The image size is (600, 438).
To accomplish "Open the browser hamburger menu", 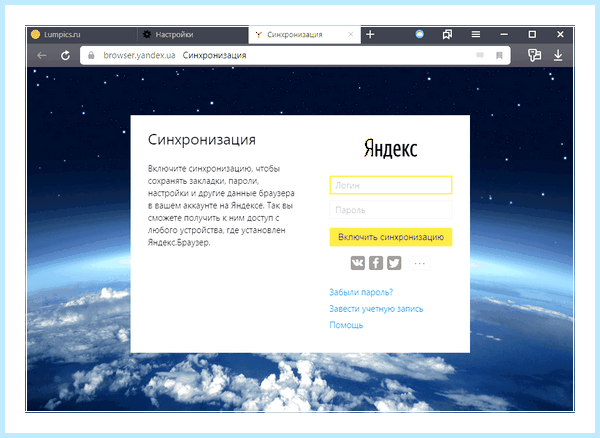I will point(476,34).
